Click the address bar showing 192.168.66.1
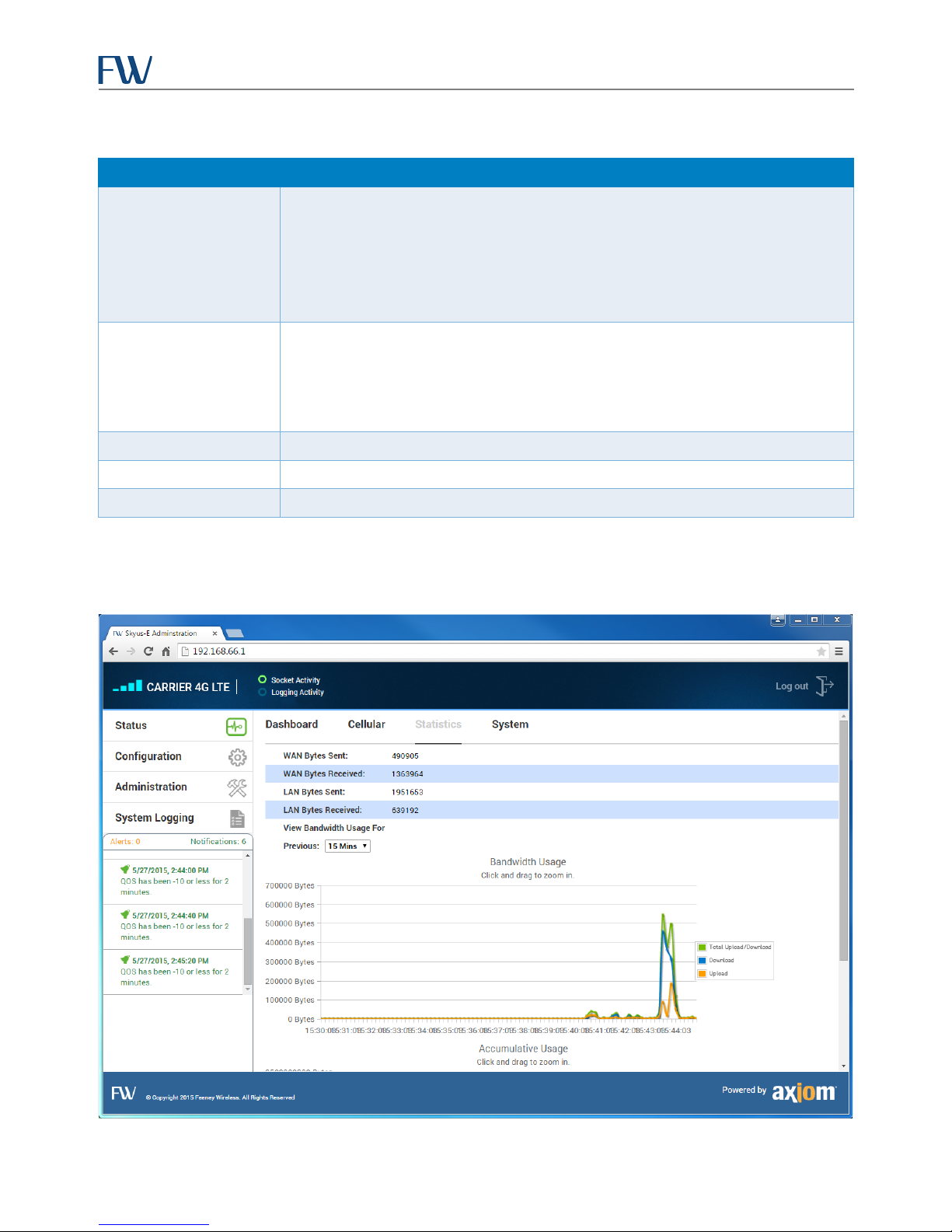The image size is (952, 1232). click(503, 651)
